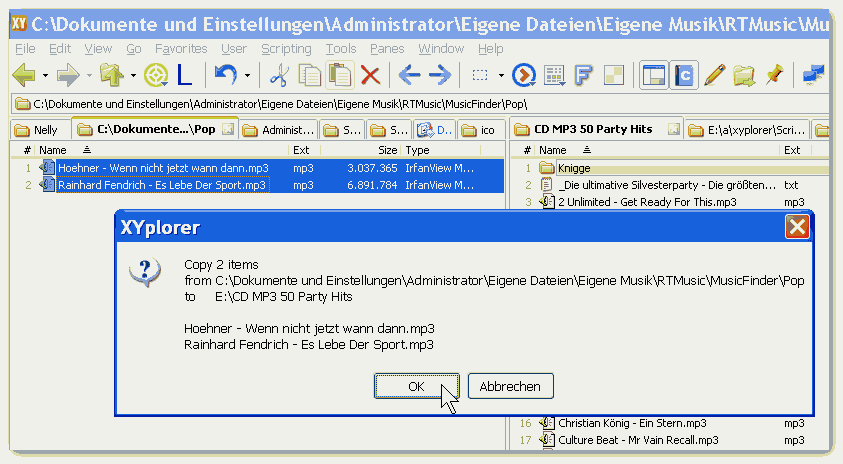Open the Panes menu

coord(387,49)
